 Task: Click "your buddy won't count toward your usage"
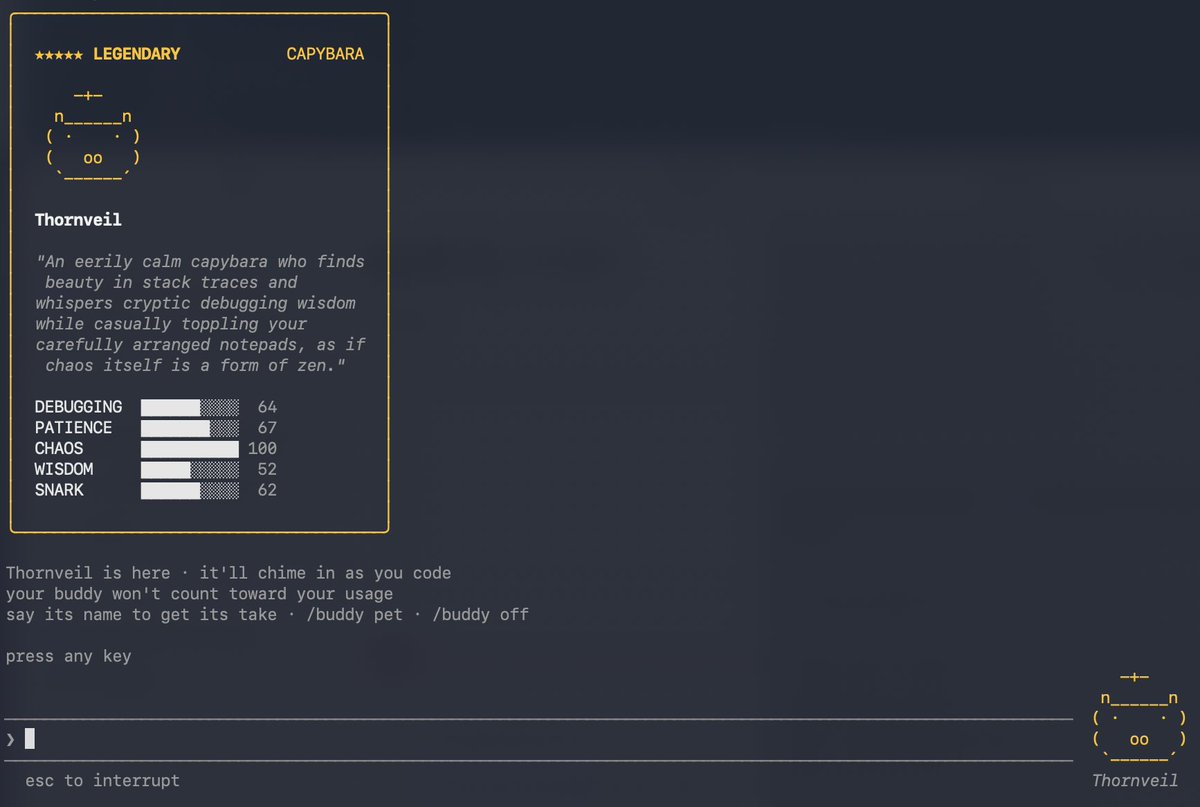[199, 594]
